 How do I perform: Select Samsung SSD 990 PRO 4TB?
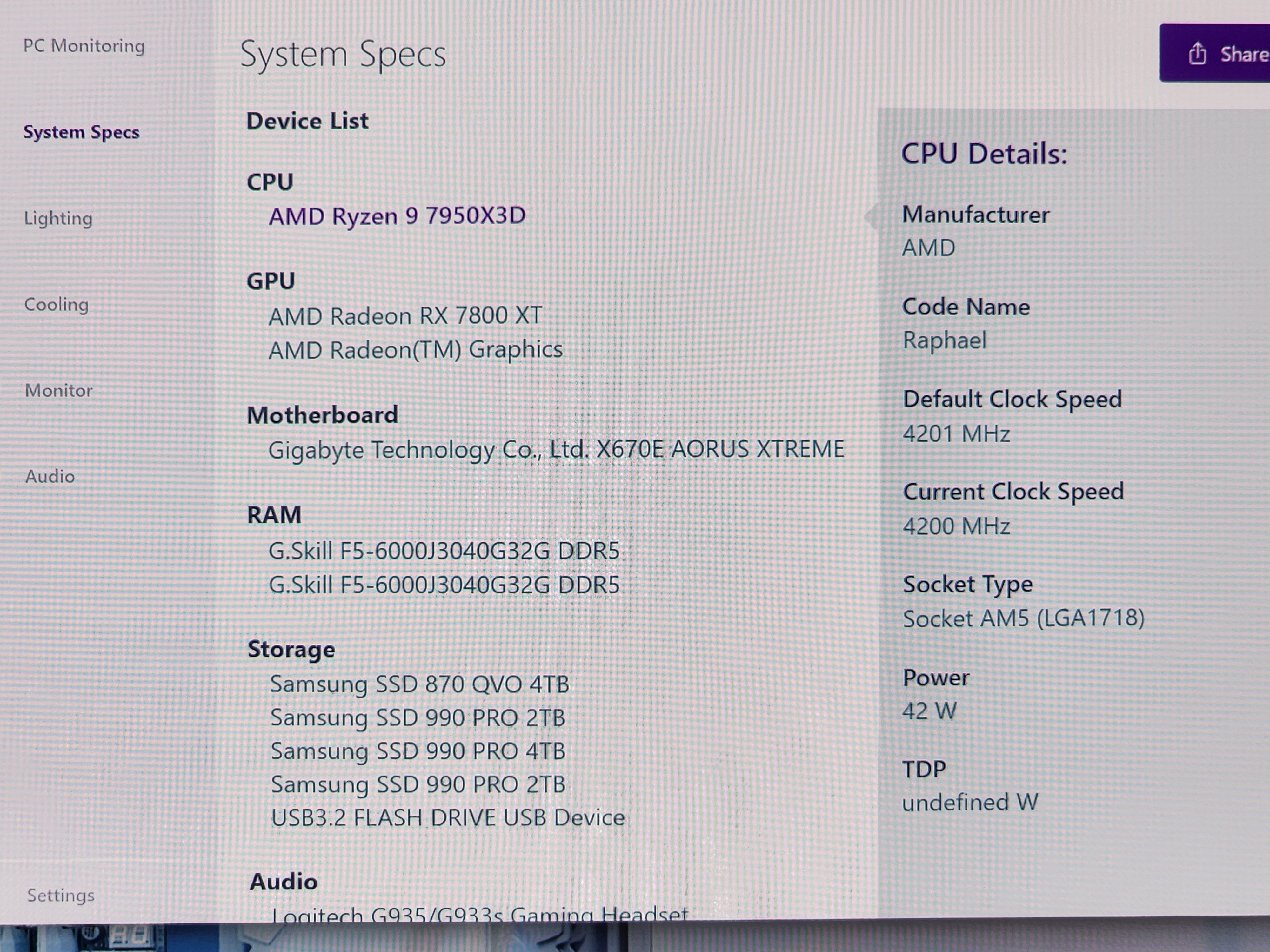418,751
